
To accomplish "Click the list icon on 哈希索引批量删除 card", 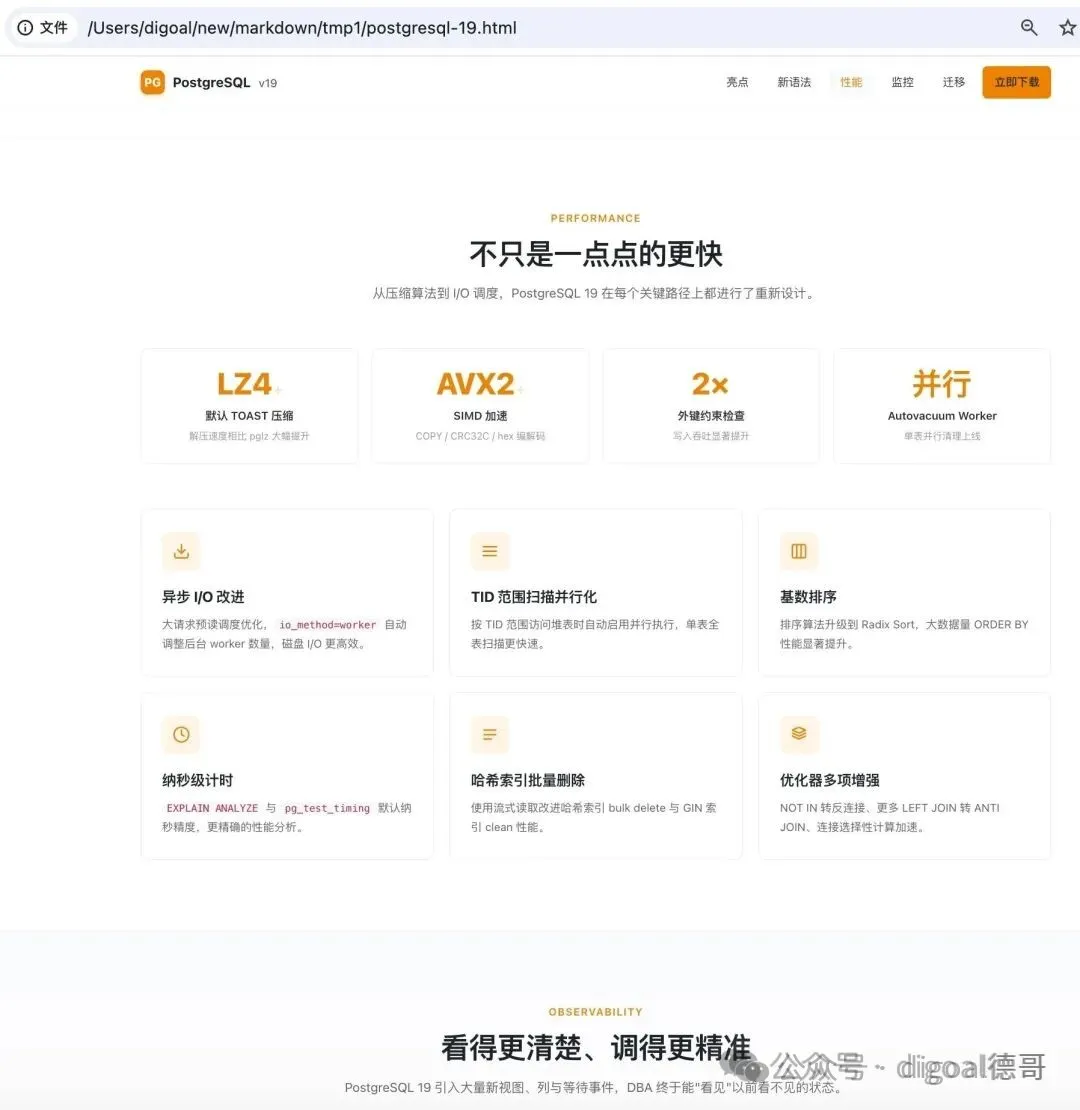I will click(490, 734).
